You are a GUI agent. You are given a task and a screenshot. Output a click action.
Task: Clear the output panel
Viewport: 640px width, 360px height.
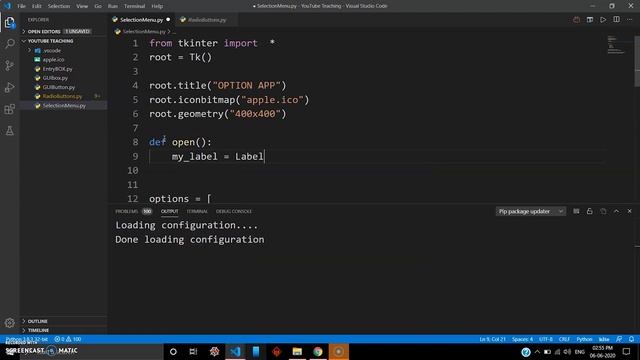coord(576,211)
